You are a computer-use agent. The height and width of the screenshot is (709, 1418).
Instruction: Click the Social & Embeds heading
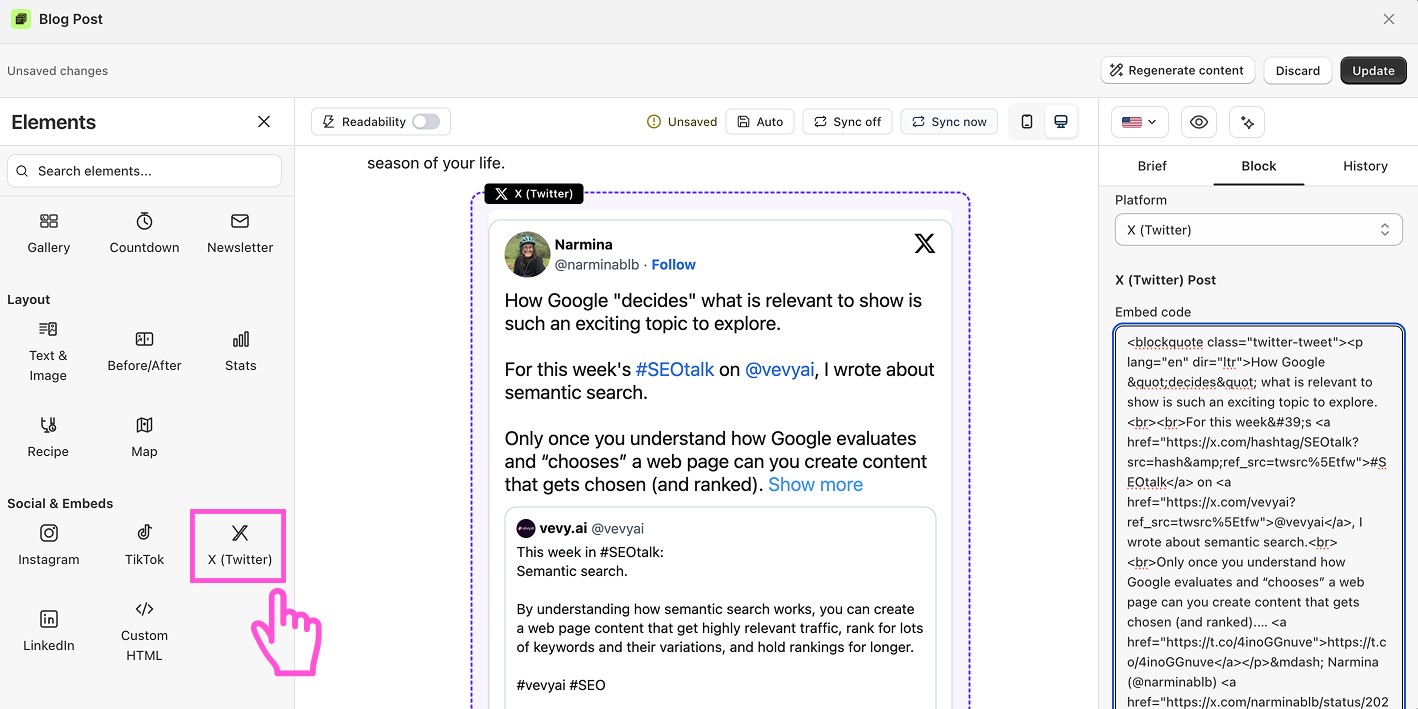pyautogui.click(x=60, y=503)
